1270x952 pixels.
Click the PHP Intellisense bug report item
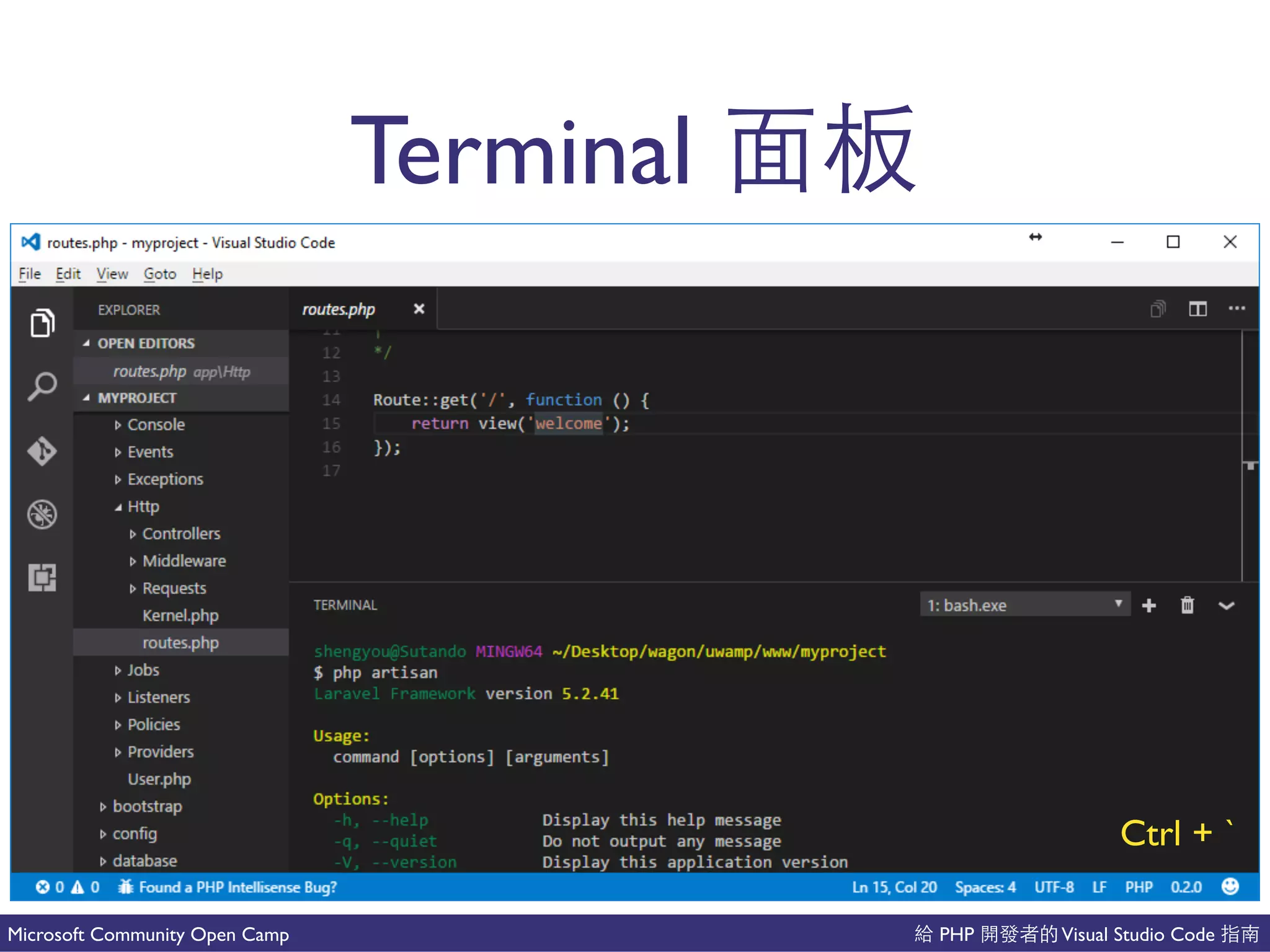click(x=228, y=887)
